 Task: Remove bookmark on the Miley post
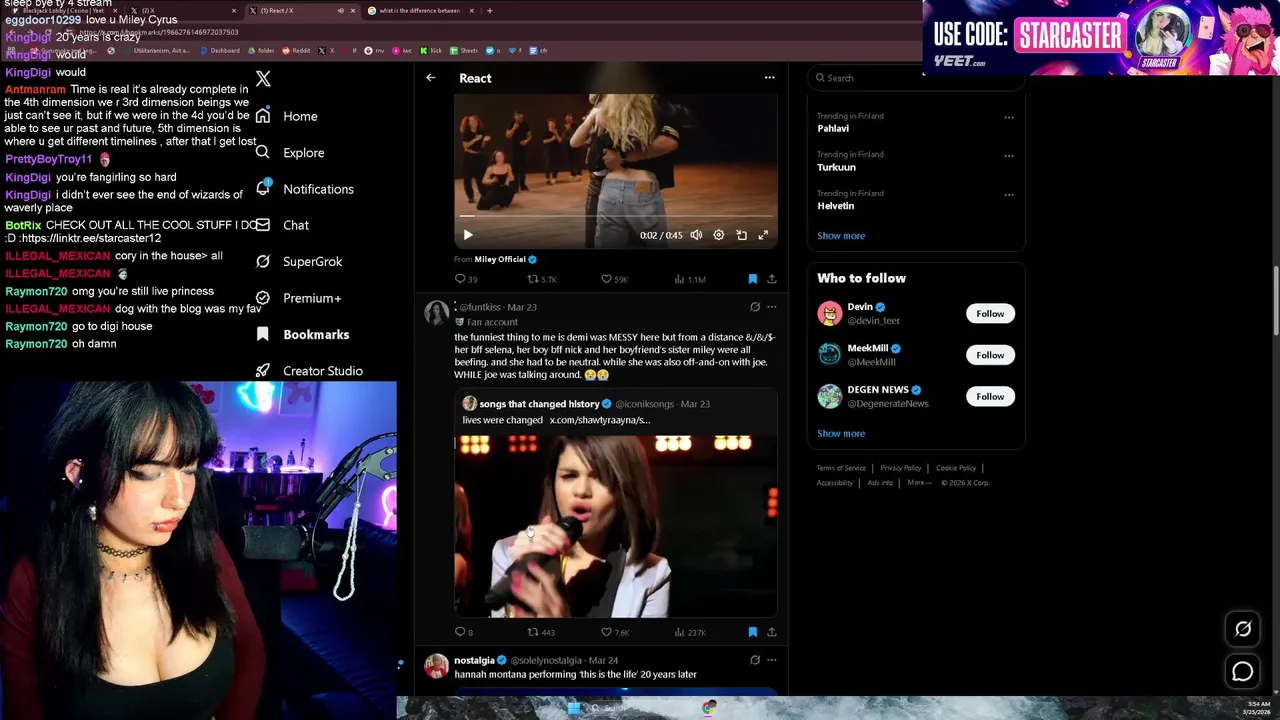[752, 279]
